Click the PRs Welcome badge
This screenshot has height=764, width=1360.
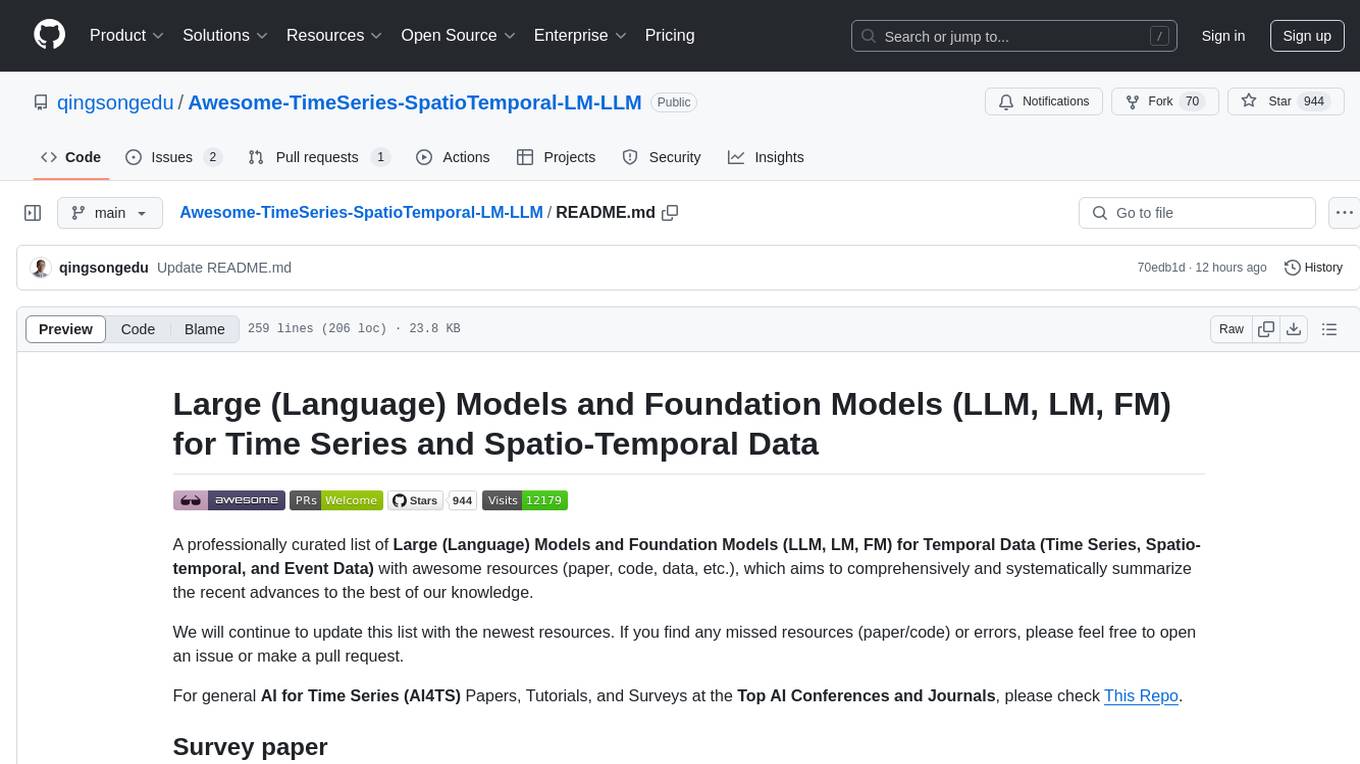click(x=337, y=500)
